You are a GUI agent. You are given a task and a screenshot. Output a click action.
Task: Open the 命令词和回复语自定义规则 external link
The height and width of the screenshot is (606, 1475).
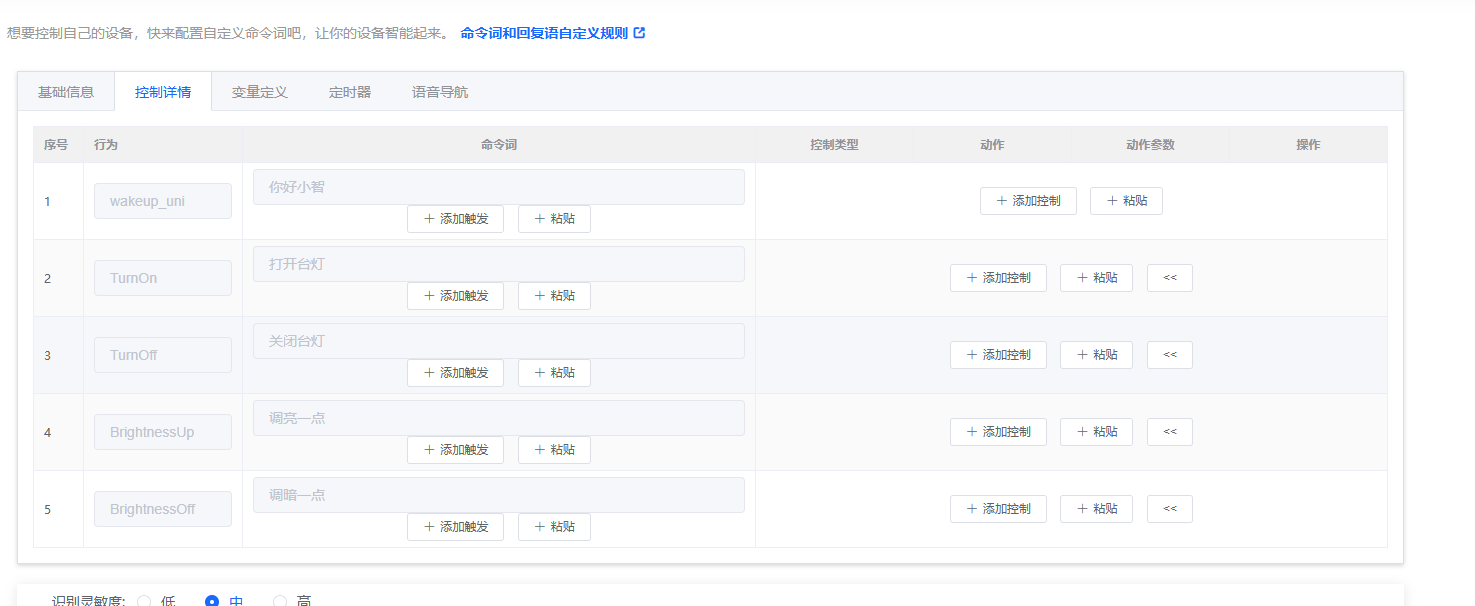click(552, 33)
